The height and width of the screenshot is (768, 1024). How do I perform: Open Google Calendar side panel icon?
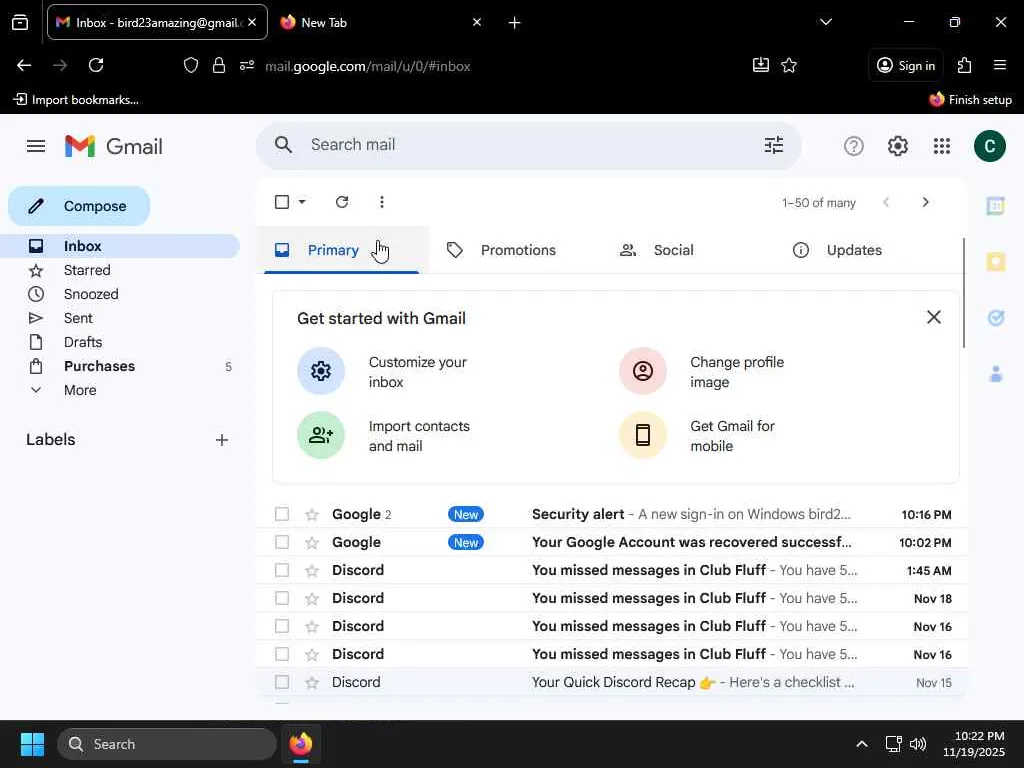pos(995,206)
